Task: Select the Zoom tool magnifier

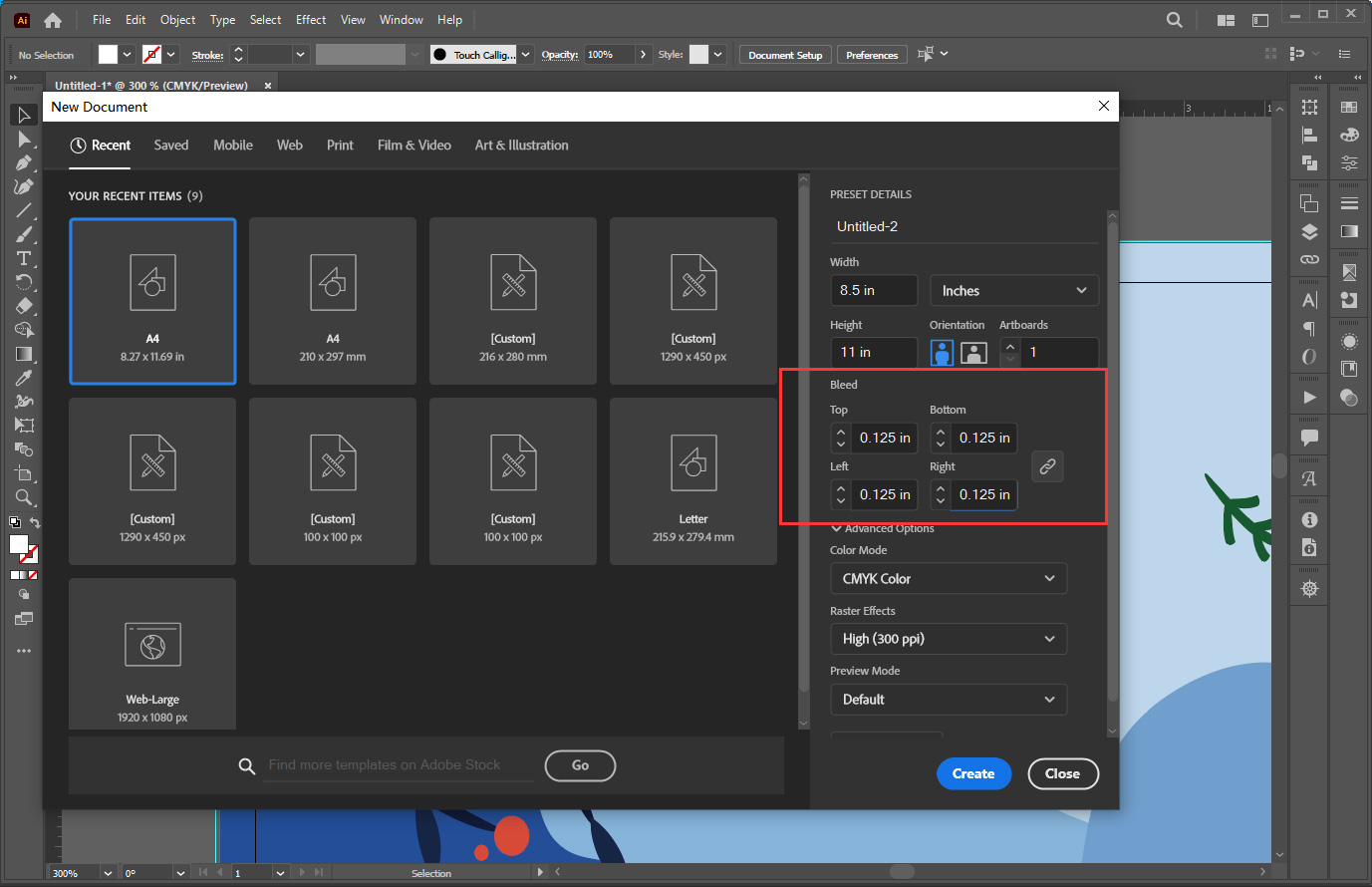Action: [x=24, y=497]
